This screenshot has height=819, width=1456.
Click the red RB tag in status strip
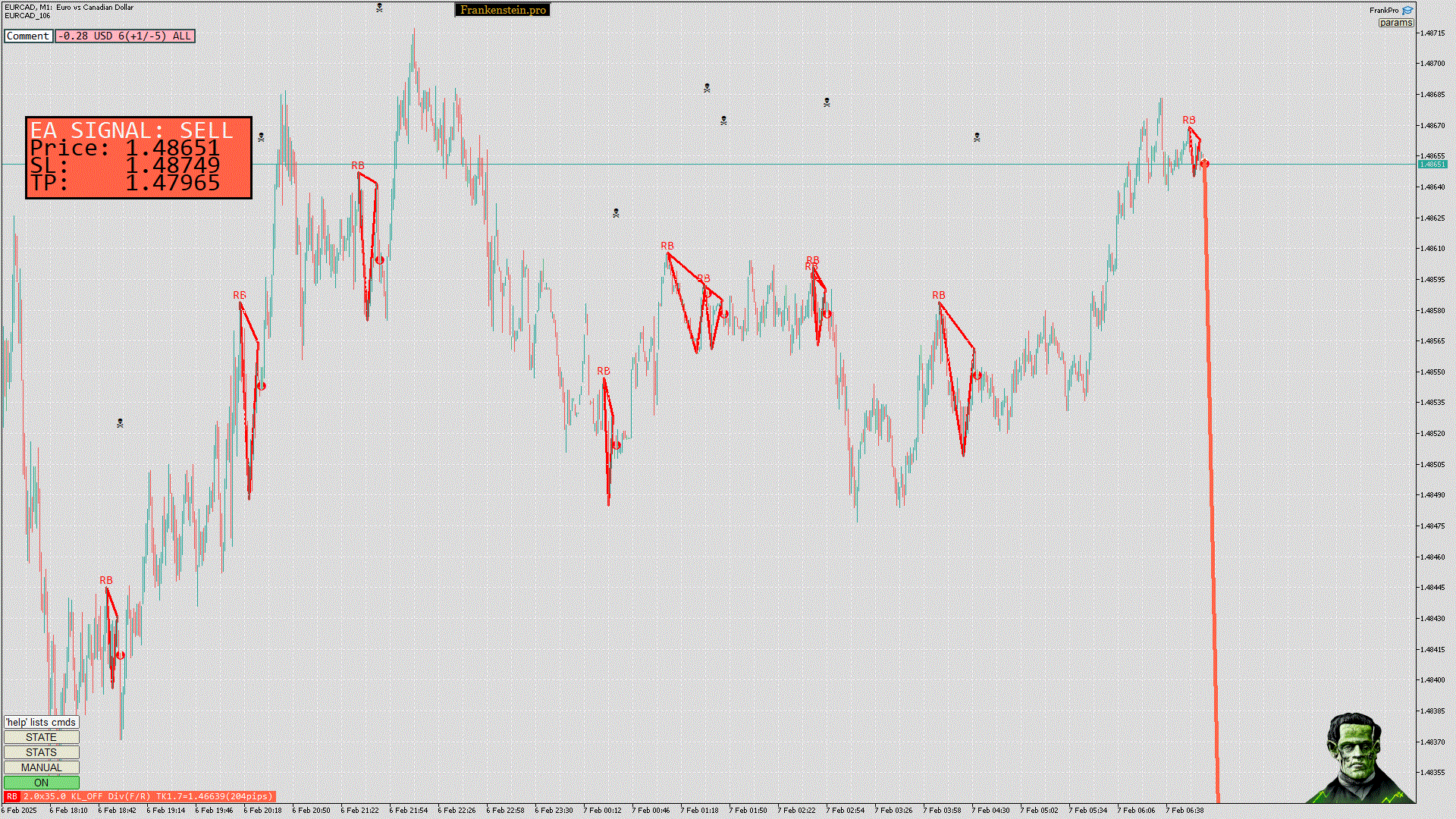click(12, 796)
